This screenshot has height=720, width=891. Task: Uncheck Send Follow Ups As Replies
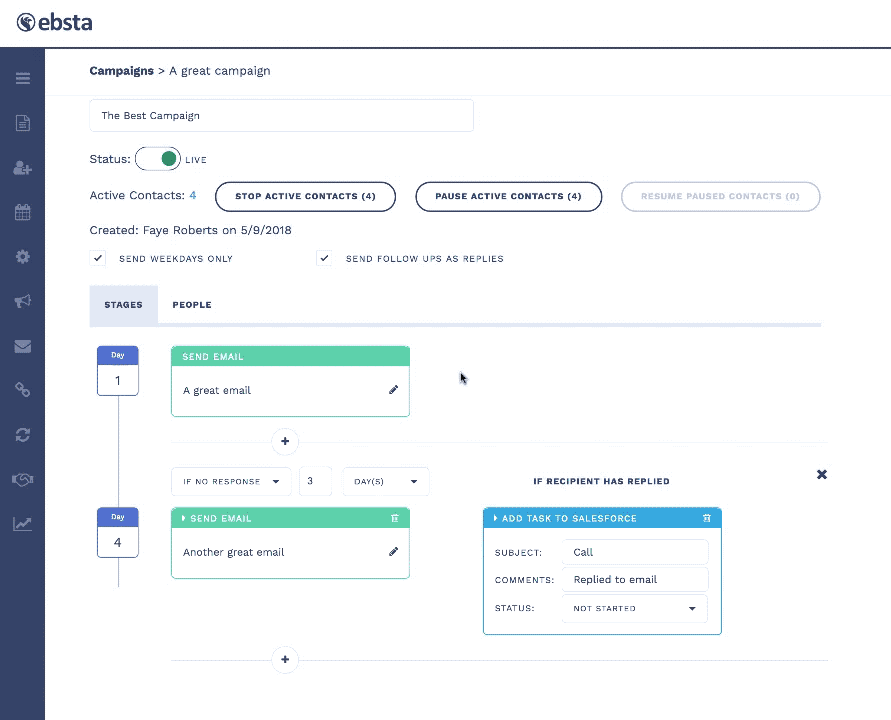click(324, 258)
